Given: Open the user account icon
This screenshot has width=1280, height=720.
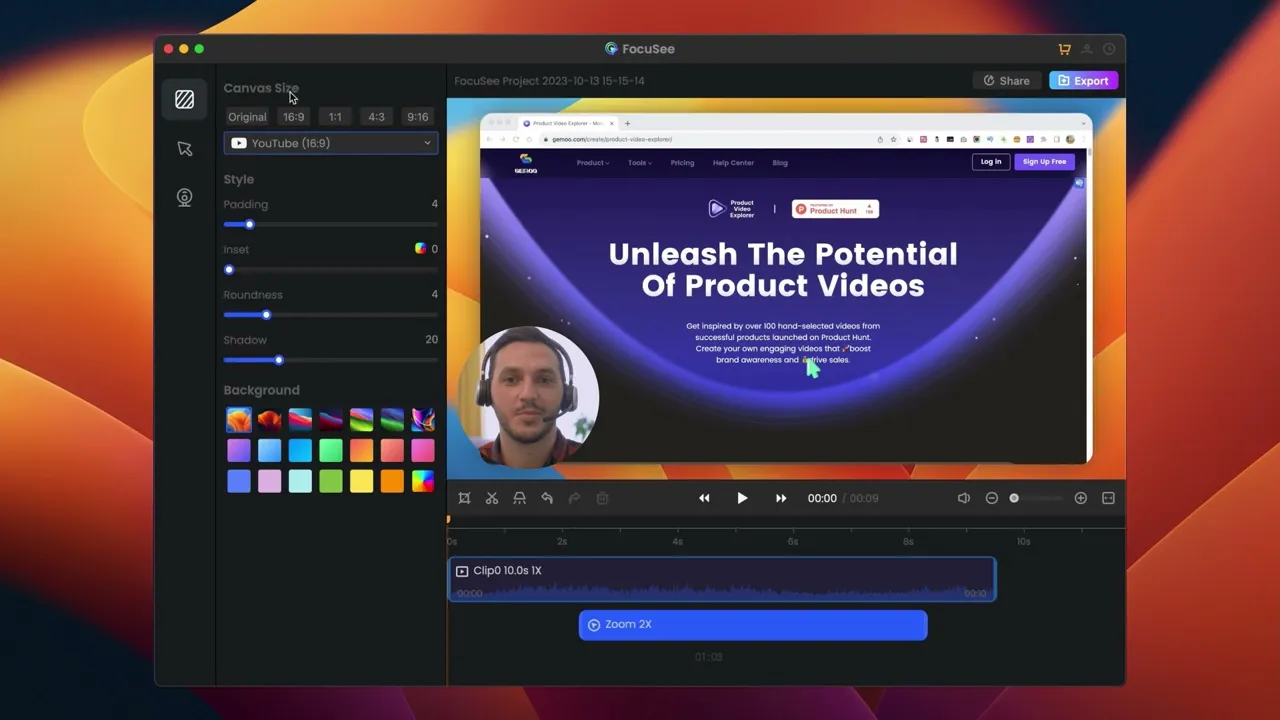Looking at the screenshot, I should (x=1087, y=49).
